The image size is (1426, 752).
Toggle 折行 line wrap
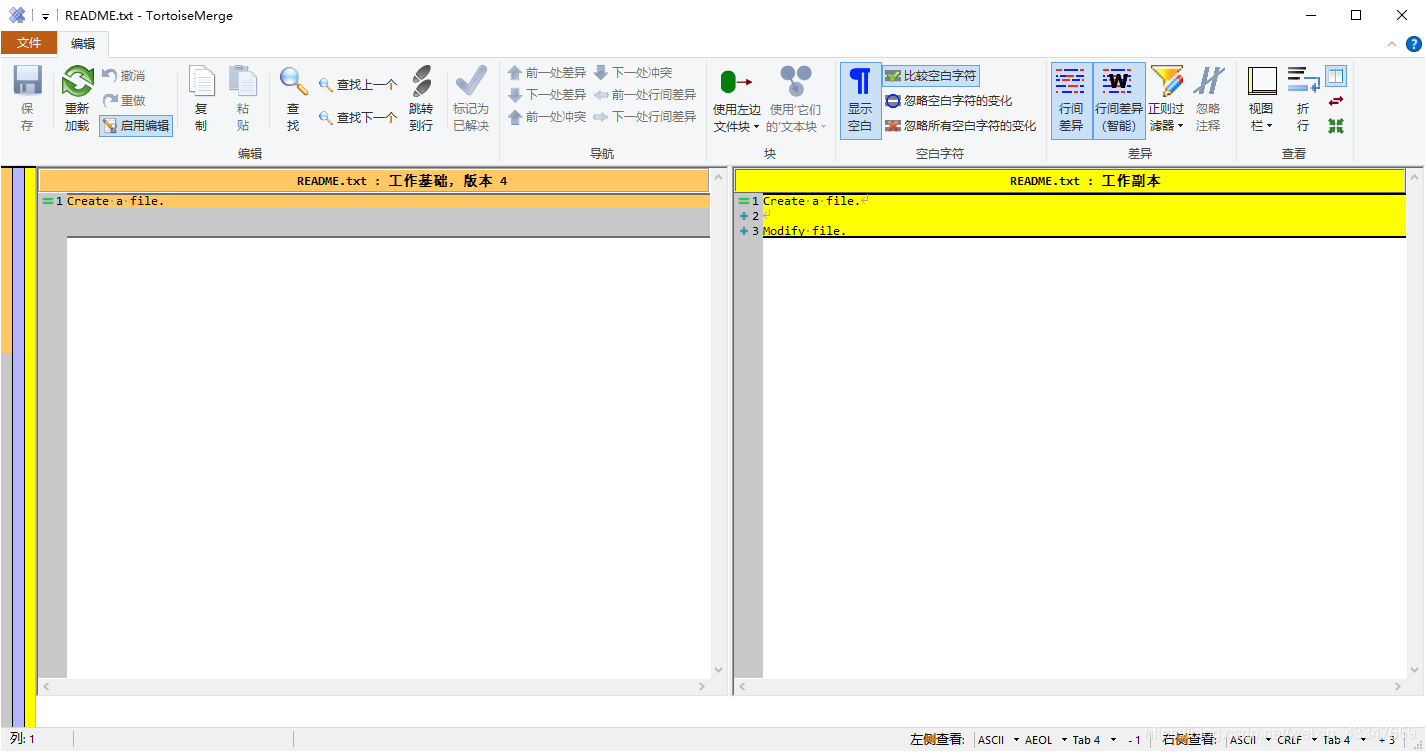click(1303, 99)
